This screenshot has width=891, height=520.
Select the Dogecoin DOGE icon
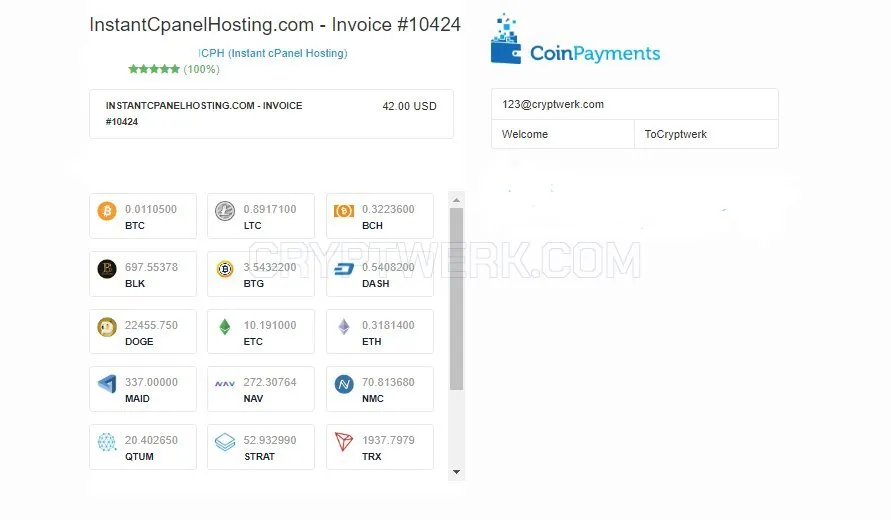(107, 327)
